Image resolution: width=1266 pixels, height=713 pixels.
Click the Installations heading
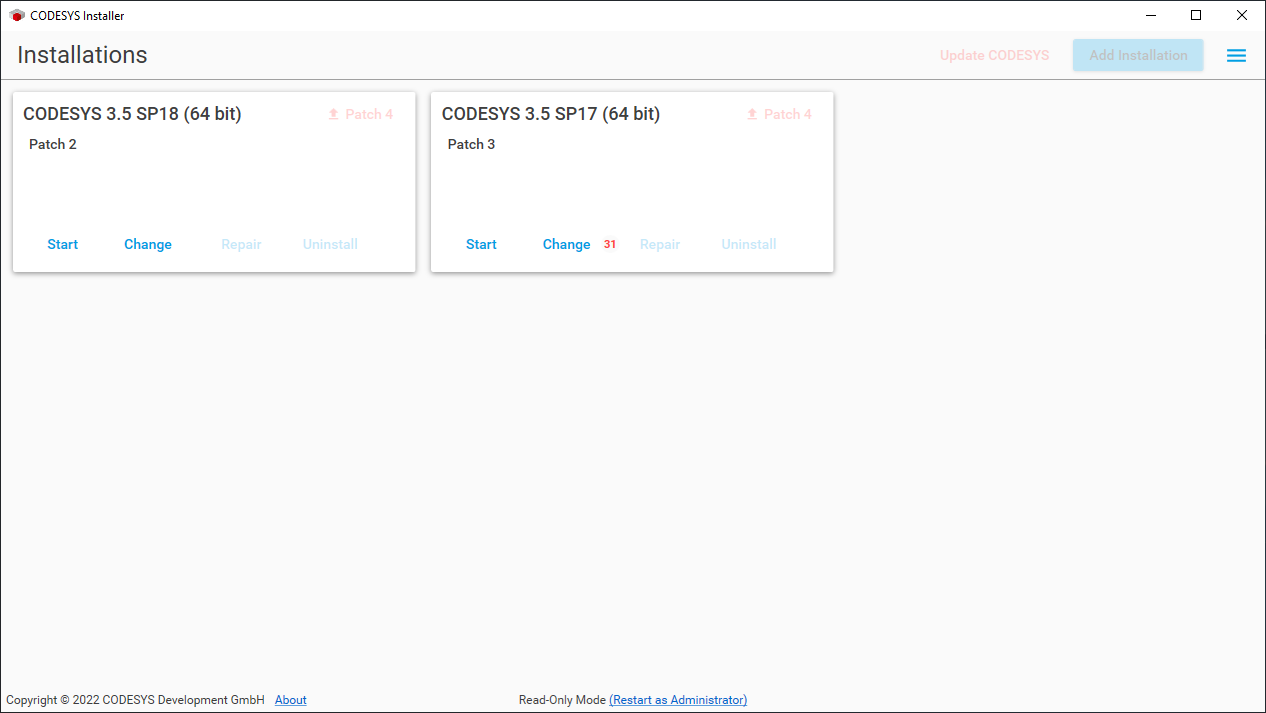(82, 55)
